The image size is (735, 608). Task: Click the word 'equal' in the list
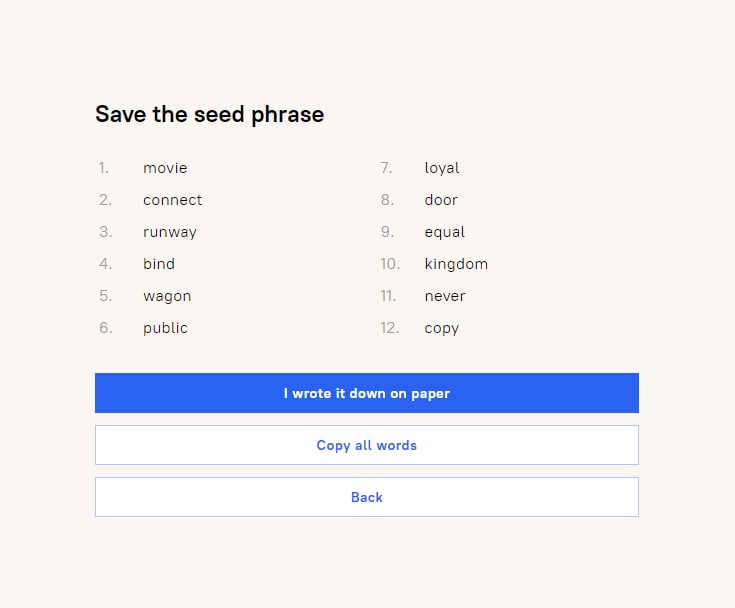coord(445,232)
